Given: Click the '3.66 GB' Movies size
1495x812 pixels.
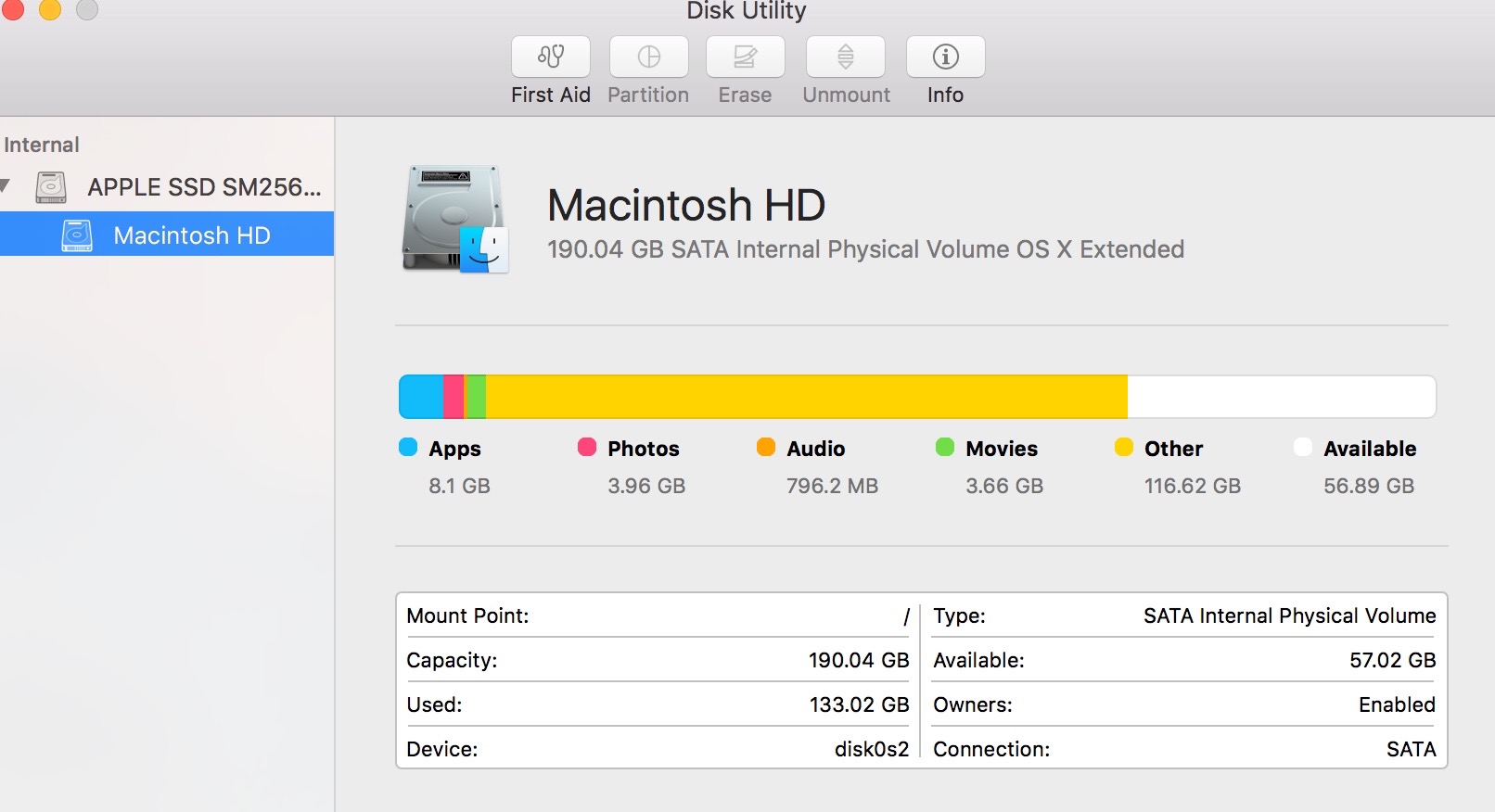Looking at the screenshot, I should tap(1004, 486).
